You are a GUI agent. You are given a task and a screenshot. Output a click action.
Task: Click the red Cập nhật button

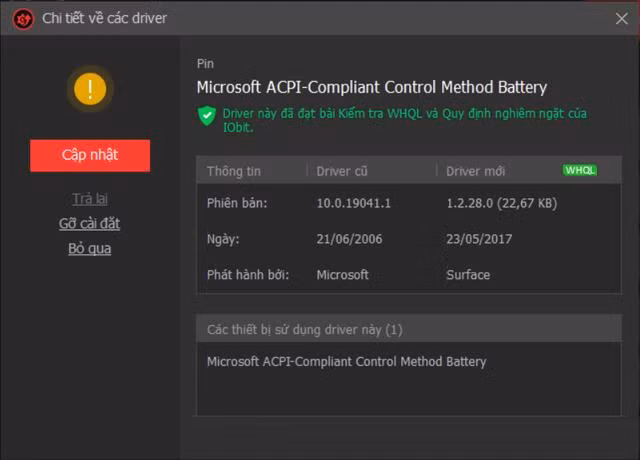click(90, 156)
